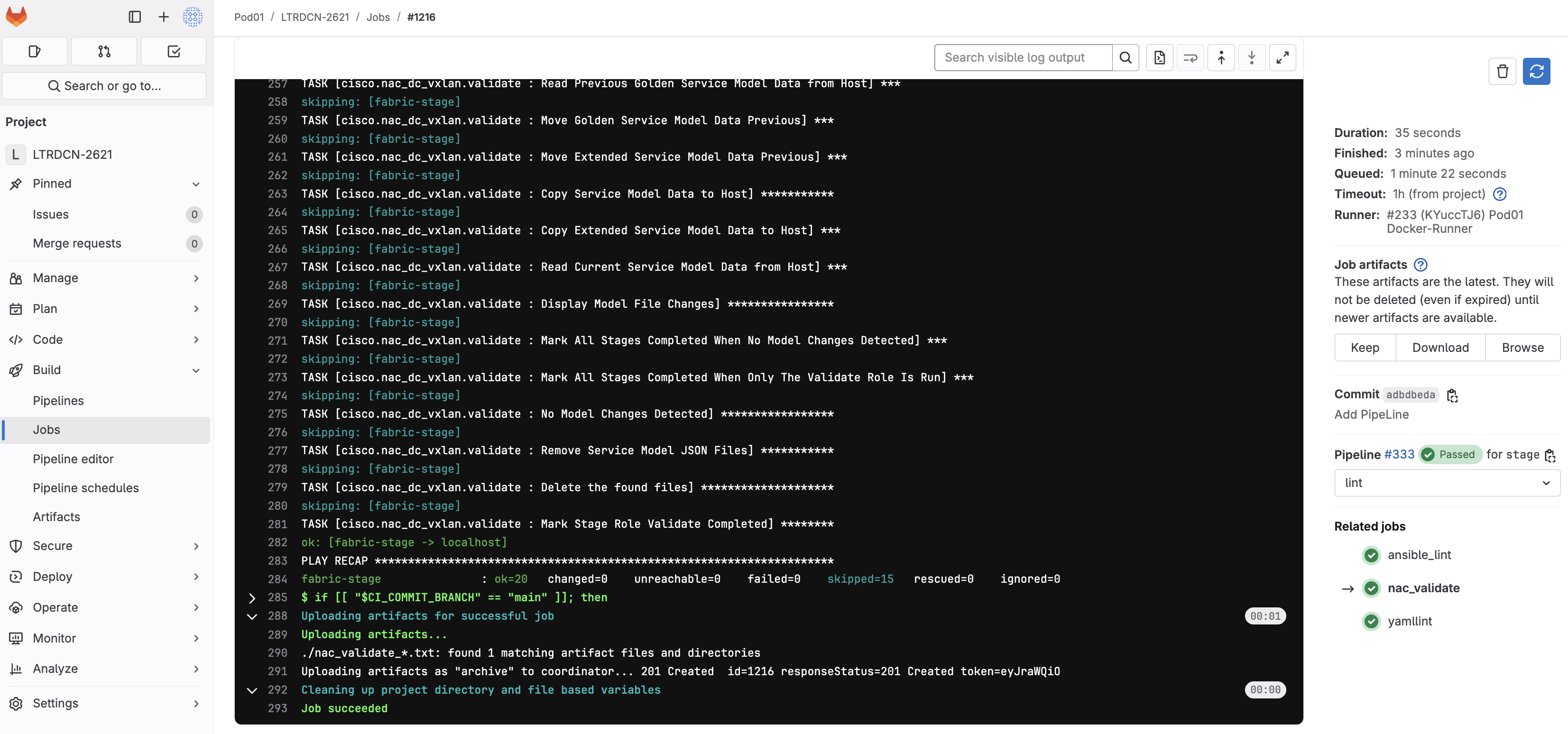Erase job log with trash icon
1568x734 pixels.
click(1502, 71)
